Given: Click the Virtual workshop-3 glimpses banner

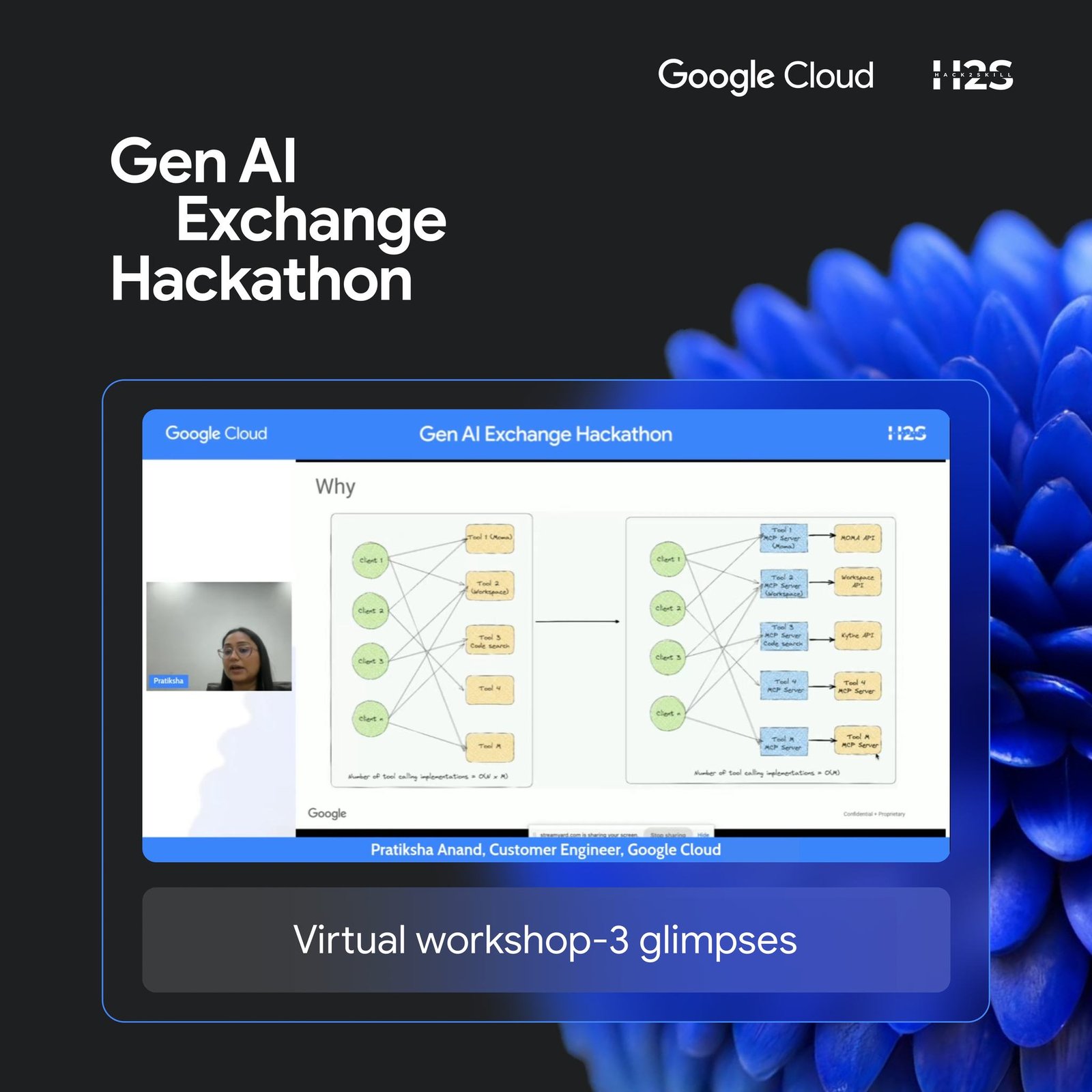Looking at the screenshot, I should coord(546,940).
